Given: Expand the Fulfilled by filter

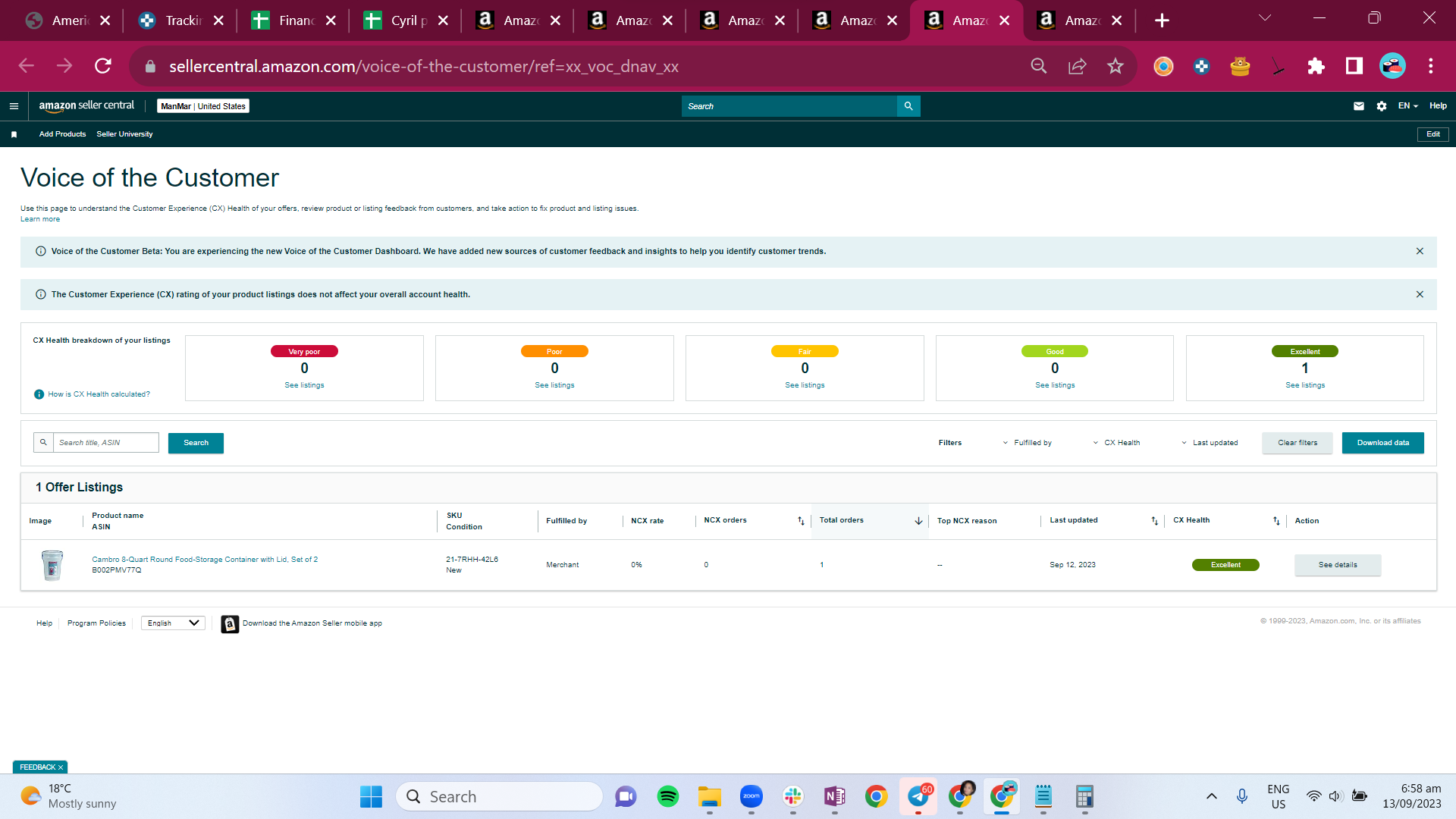Looking at the screenshot, I should (x=1027, y=443).
